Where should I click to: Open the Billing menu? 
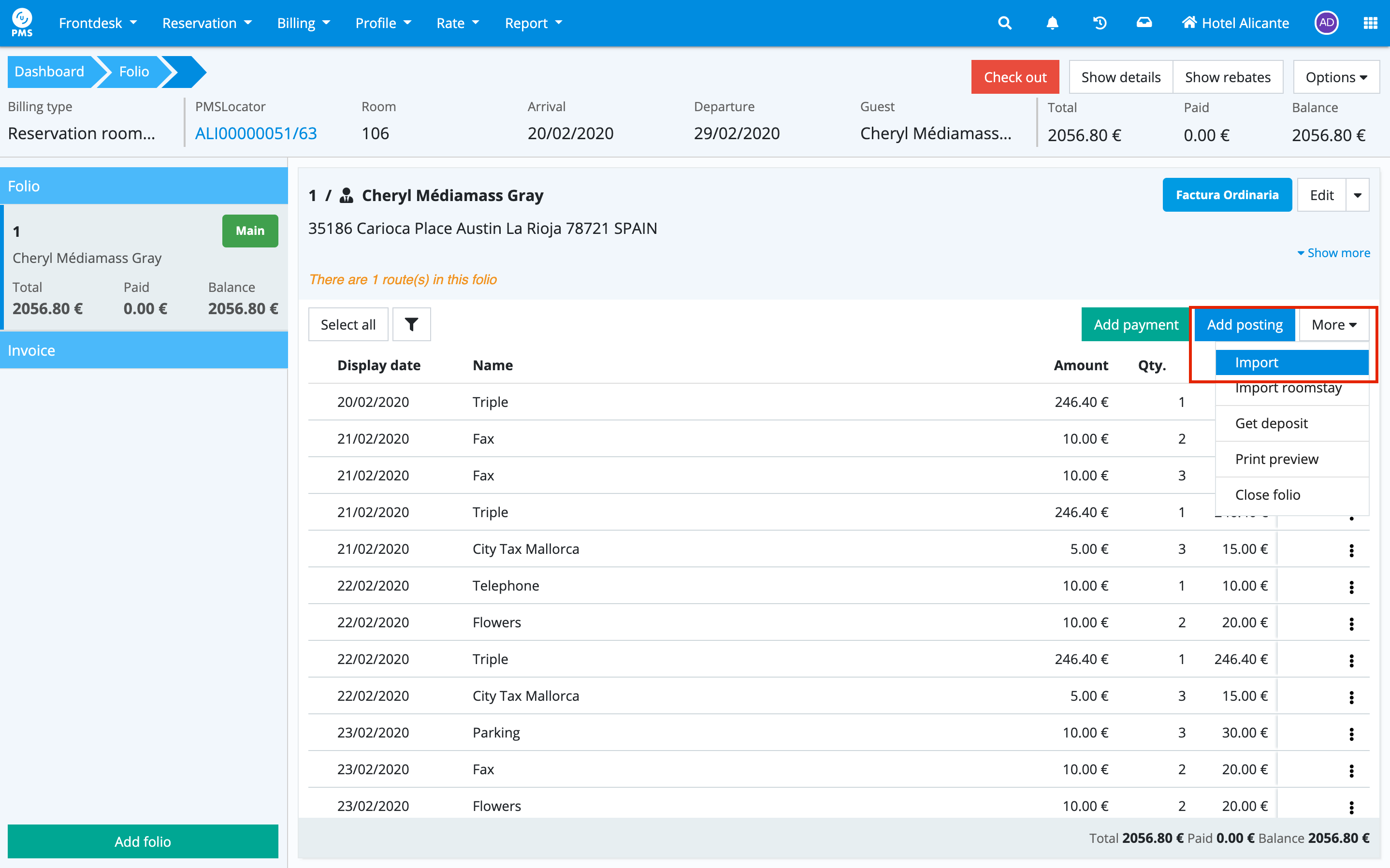[303, 23]
